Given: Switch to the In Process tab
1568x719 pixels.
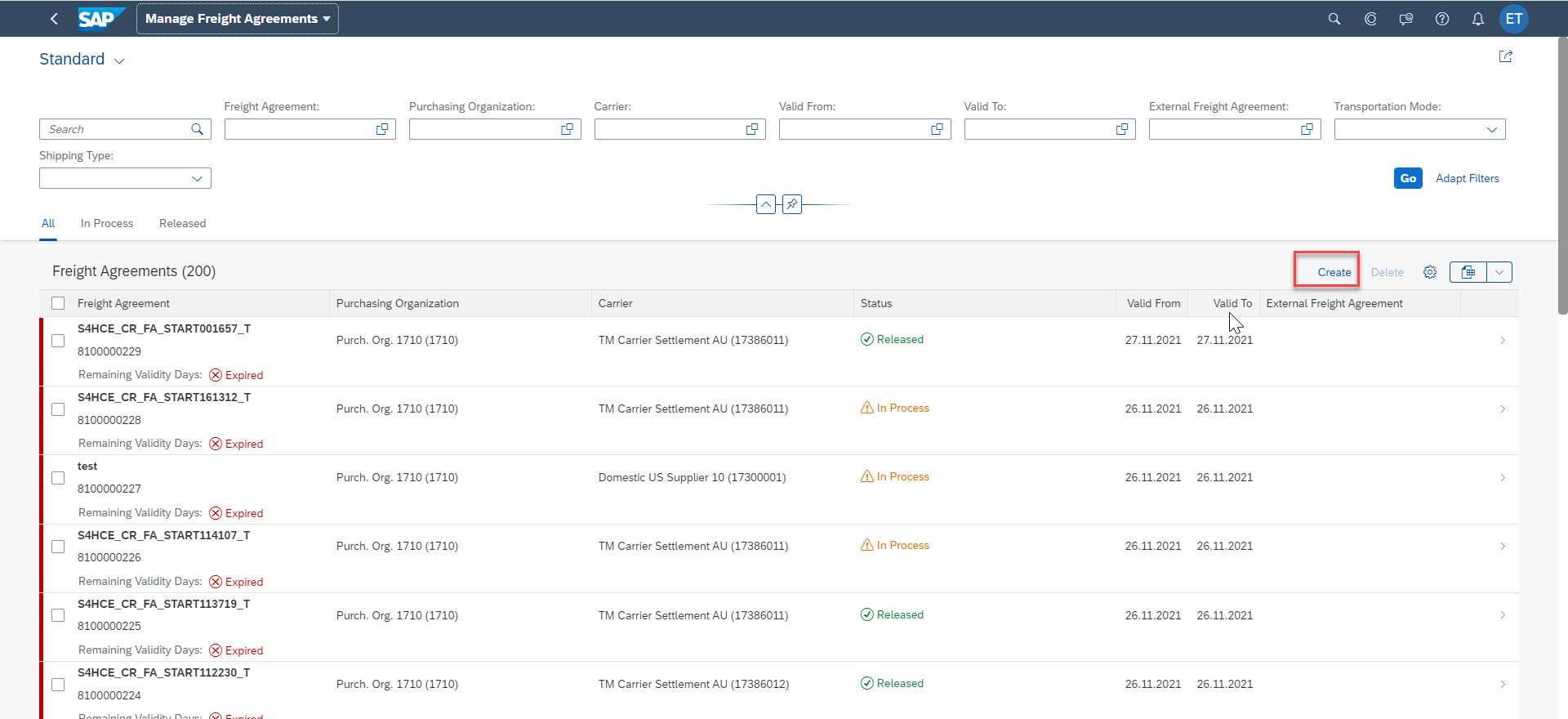Looking at the screenshot, I should [106, 223].
